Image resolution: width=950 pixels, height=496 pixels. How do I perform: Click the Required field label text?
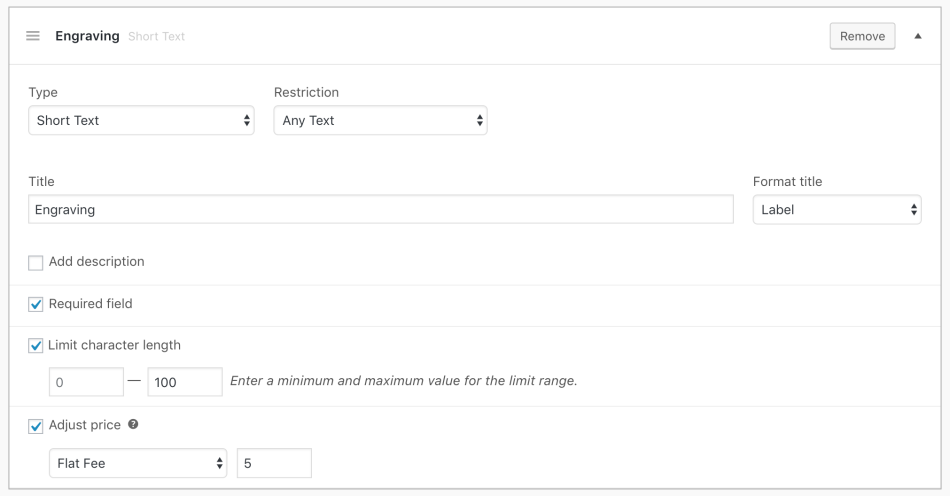coord(90,304)
